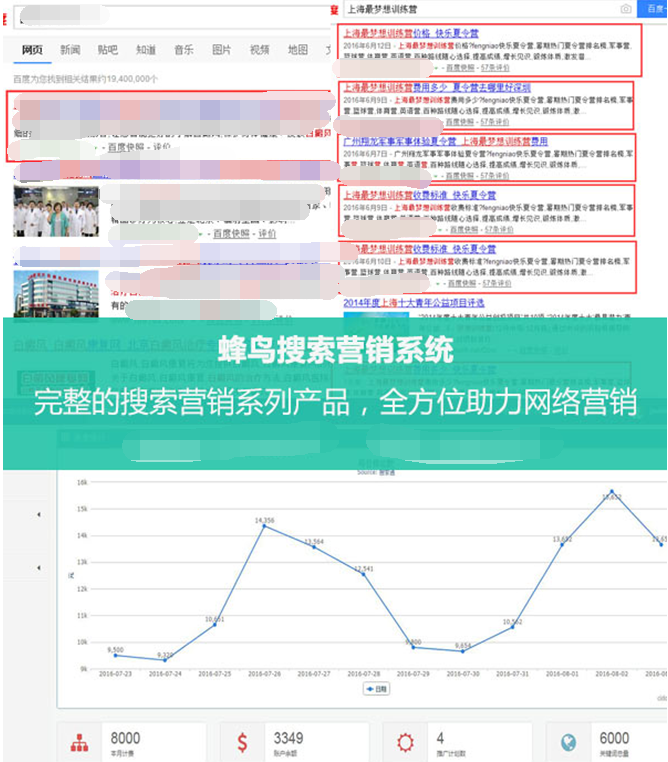Viewport: 668px width, 762px height.
Task: Open the doctors group photo thumbnail
Action: pos(56,212)
